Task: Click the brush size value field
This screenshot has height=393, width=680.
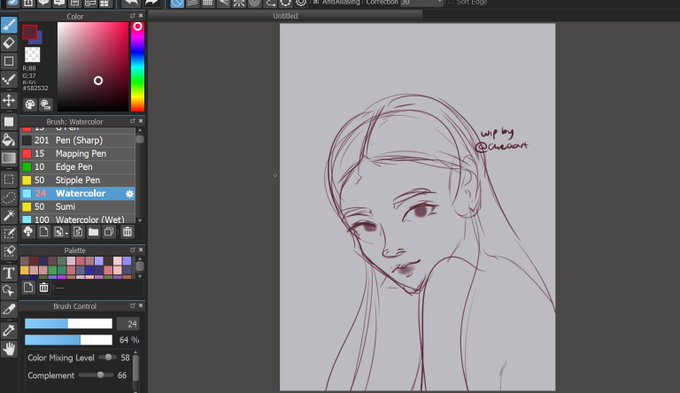Action: coord(128,324)
